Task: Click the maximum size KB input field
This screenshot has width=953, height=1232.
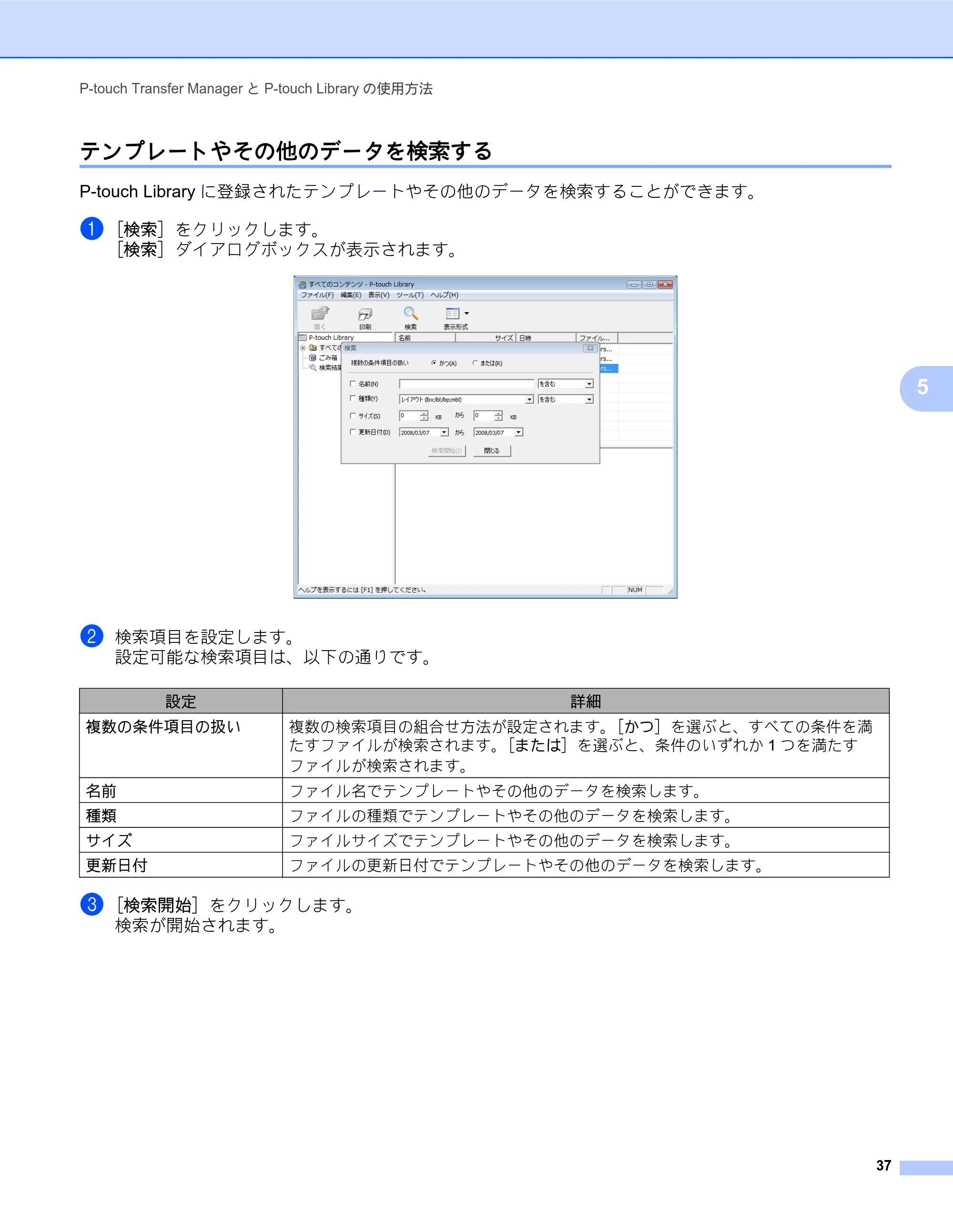Action: click(484, 416)
